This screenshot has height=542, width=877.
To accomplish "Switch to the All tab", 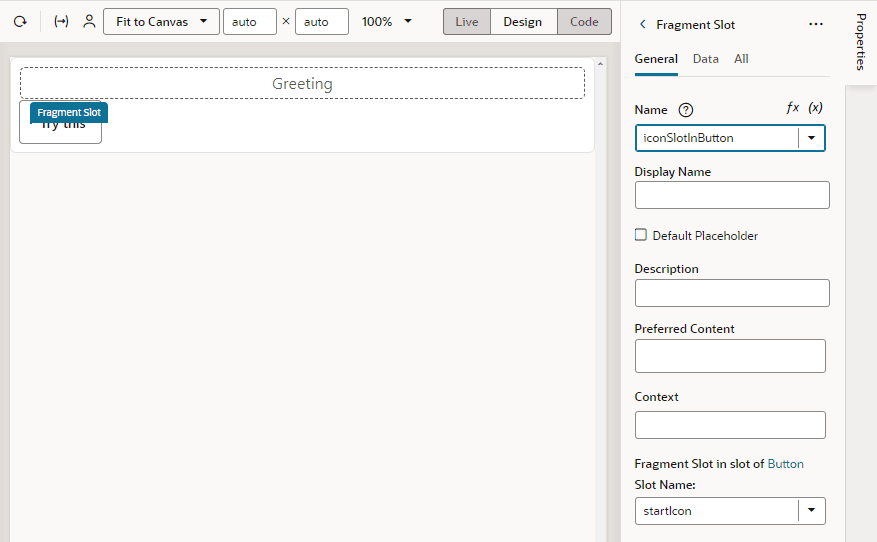I will [x=741, y=59].
